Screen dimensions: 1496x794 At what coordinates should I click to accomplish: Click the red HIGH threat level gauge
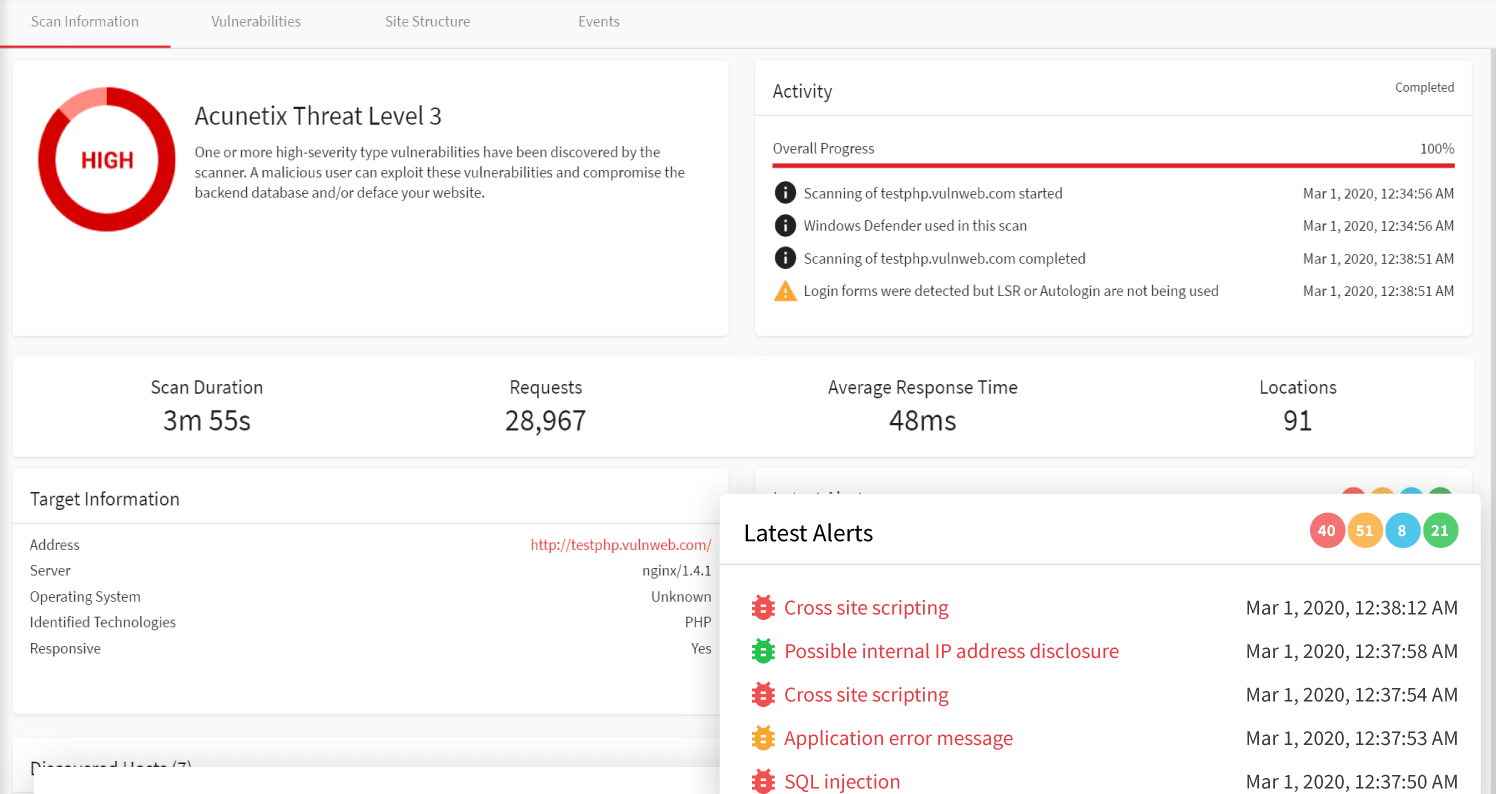(106, 158)
